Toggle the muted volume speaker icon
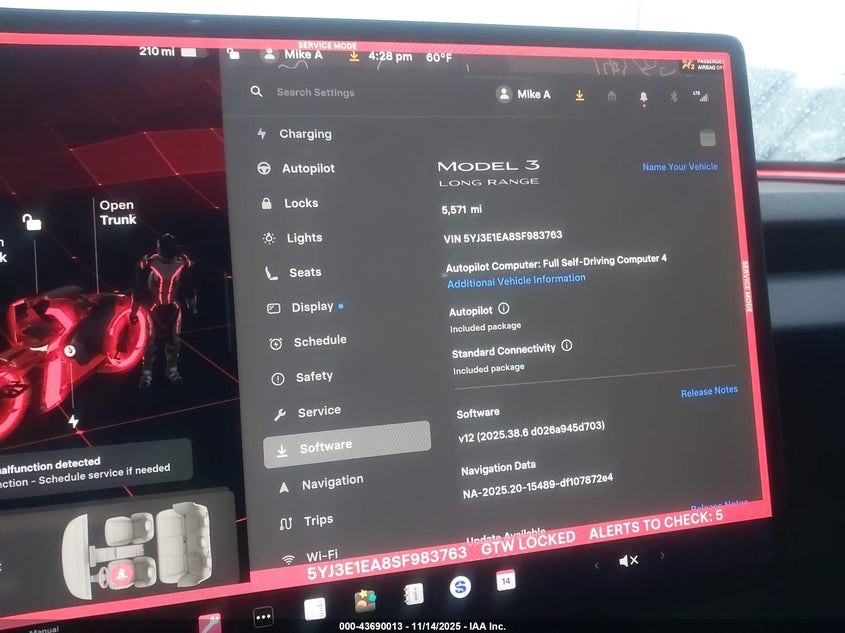 pos(628,561)
